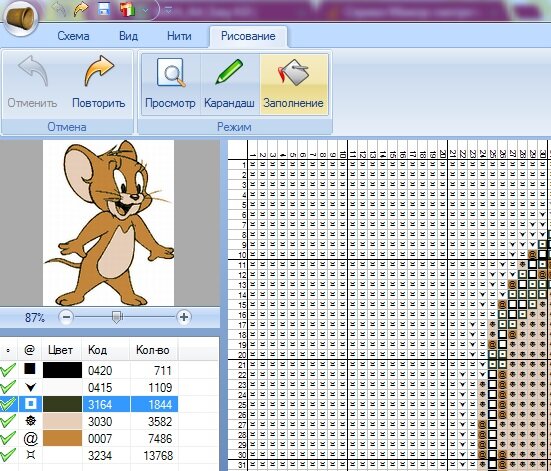Click the @ symbol column header
This screenshot has width=551, height=471.
[x=30, y=350]
